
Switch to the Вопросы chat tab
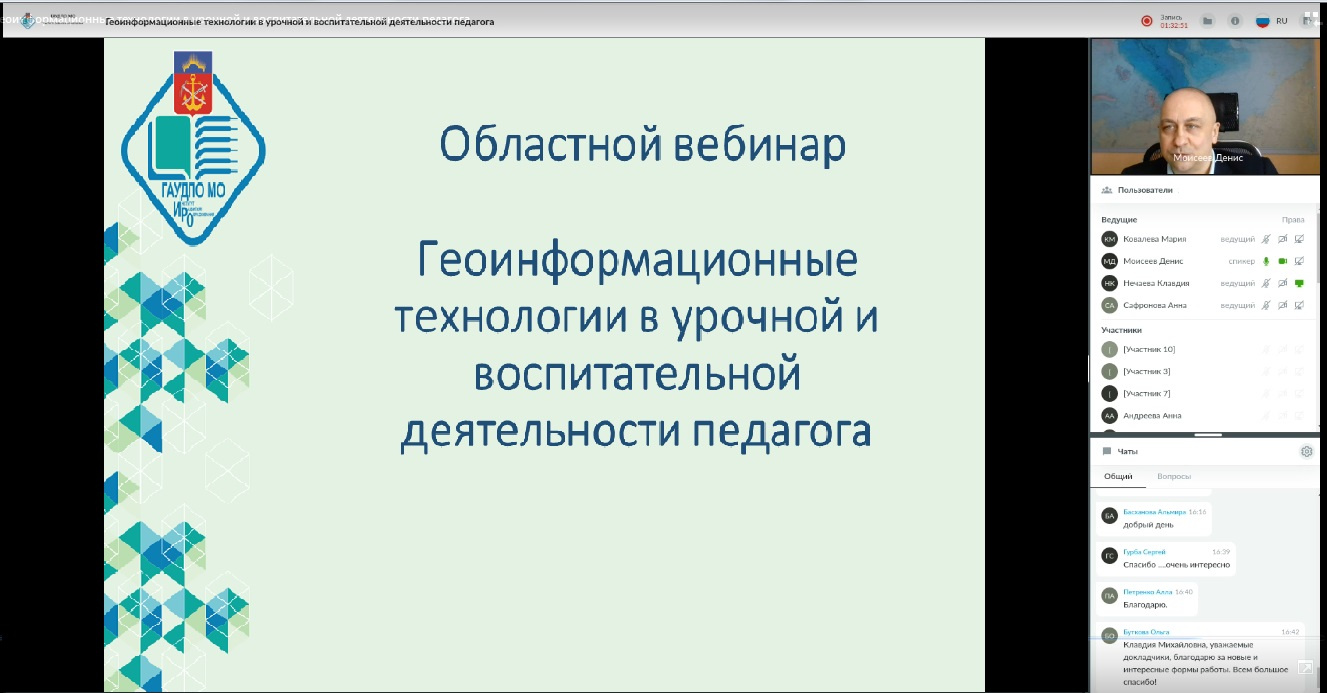[x=1174, y=476]
